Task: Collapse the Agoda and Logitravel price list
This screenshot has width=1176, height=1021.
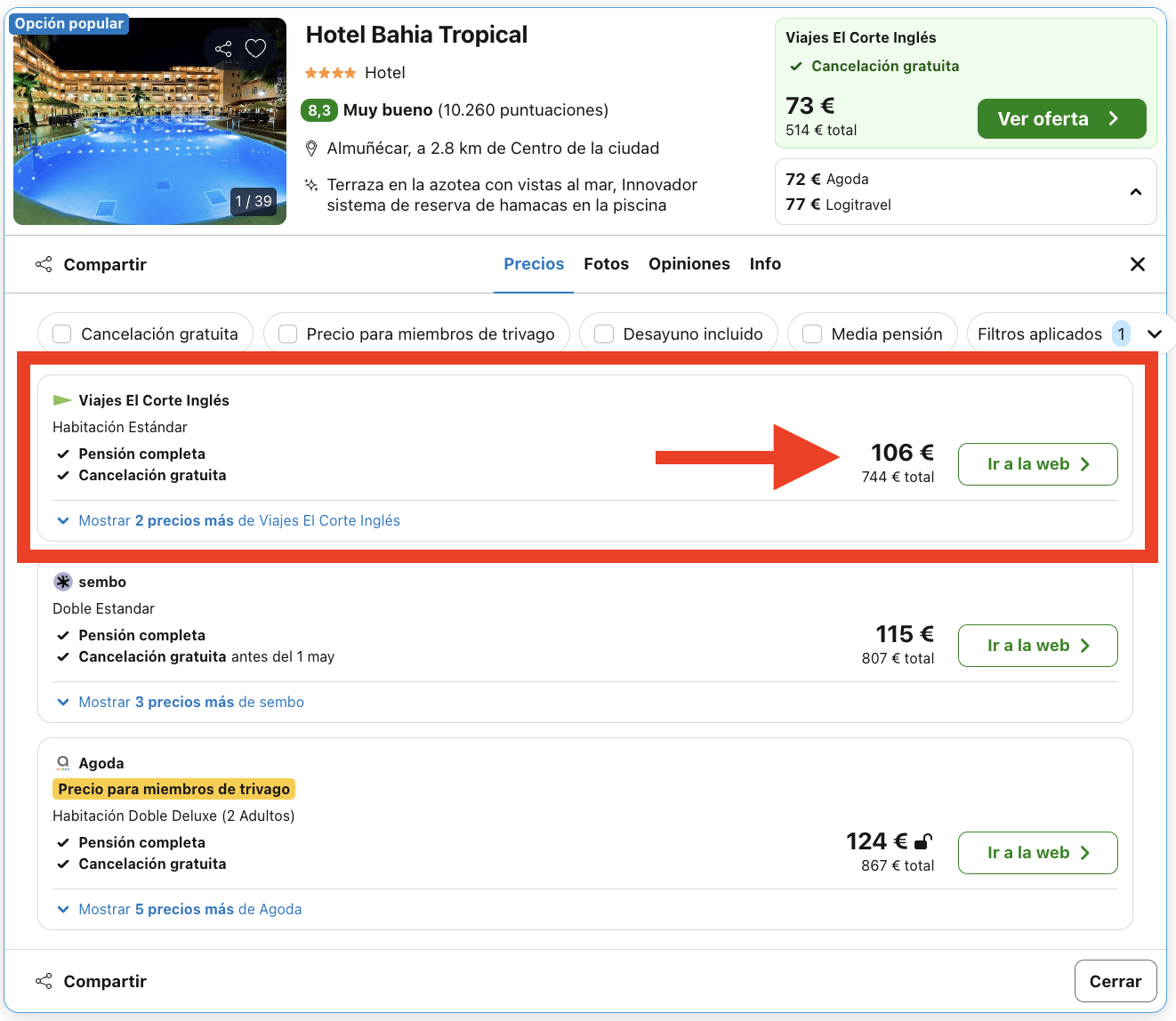Action: tap(1135, 191)
